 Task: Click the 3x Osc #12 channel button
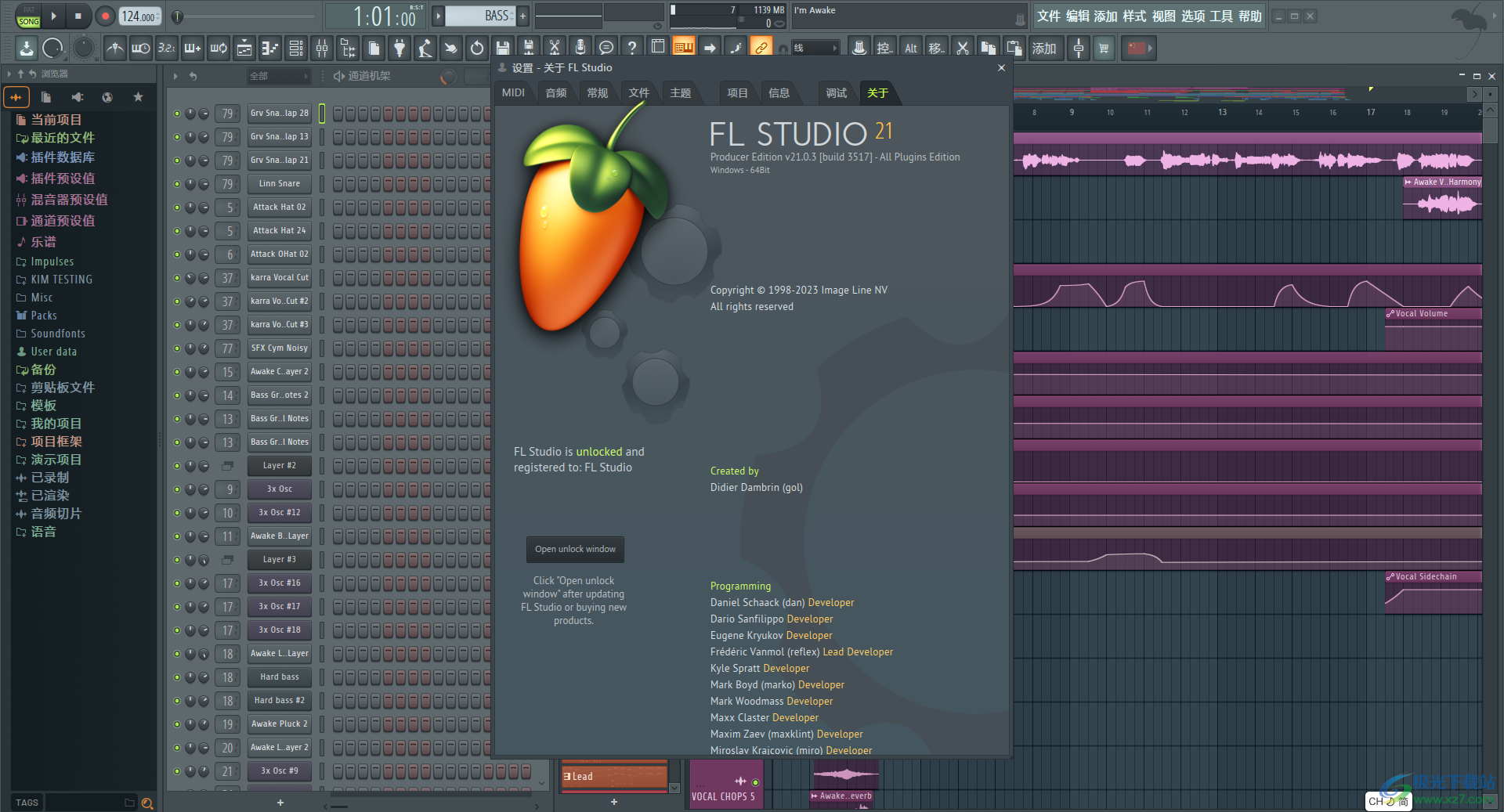pos(280,513)
